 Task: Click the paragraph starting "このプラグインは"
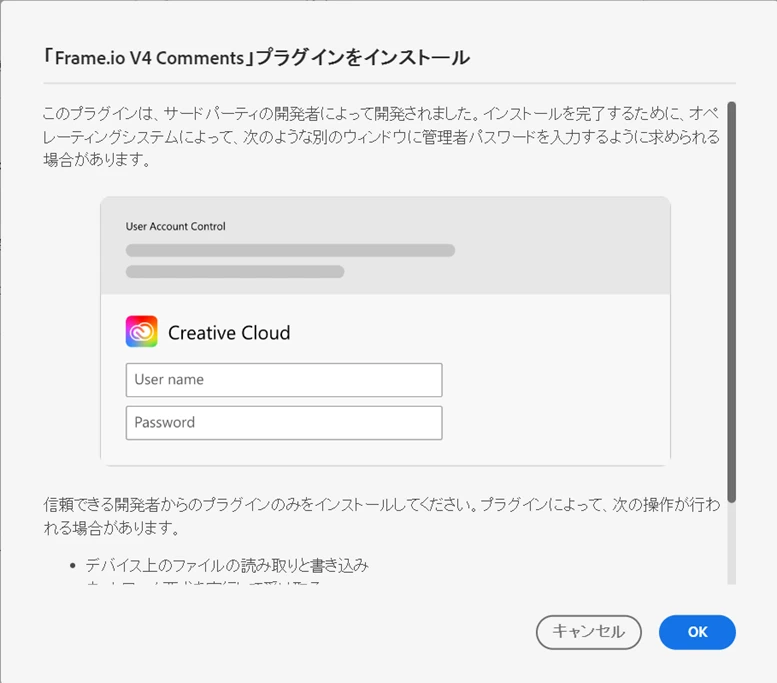pyautogui.click(x=381, y=136)
